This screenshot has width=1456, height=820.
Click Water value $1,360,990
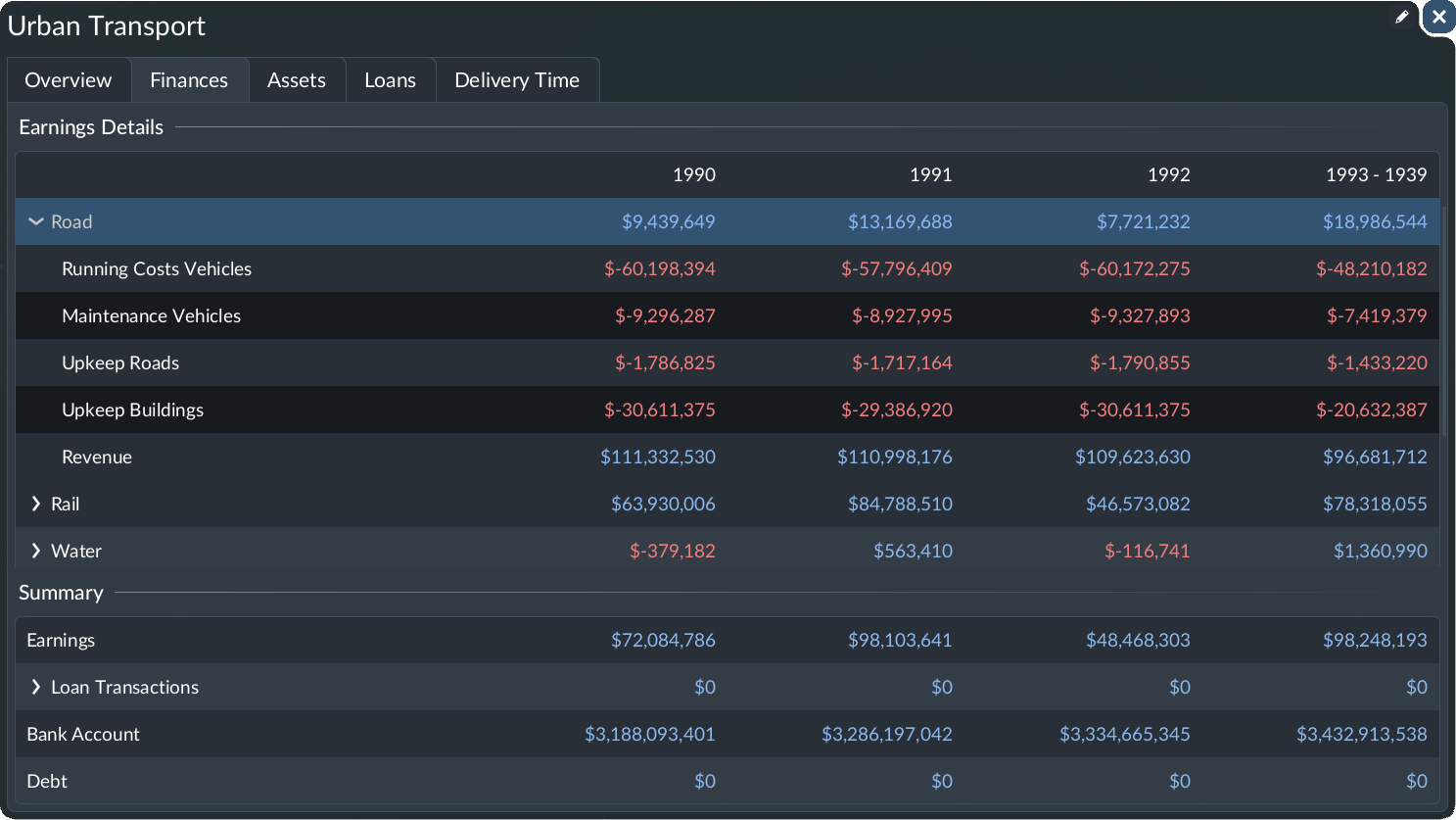(x=1380, y=551)
